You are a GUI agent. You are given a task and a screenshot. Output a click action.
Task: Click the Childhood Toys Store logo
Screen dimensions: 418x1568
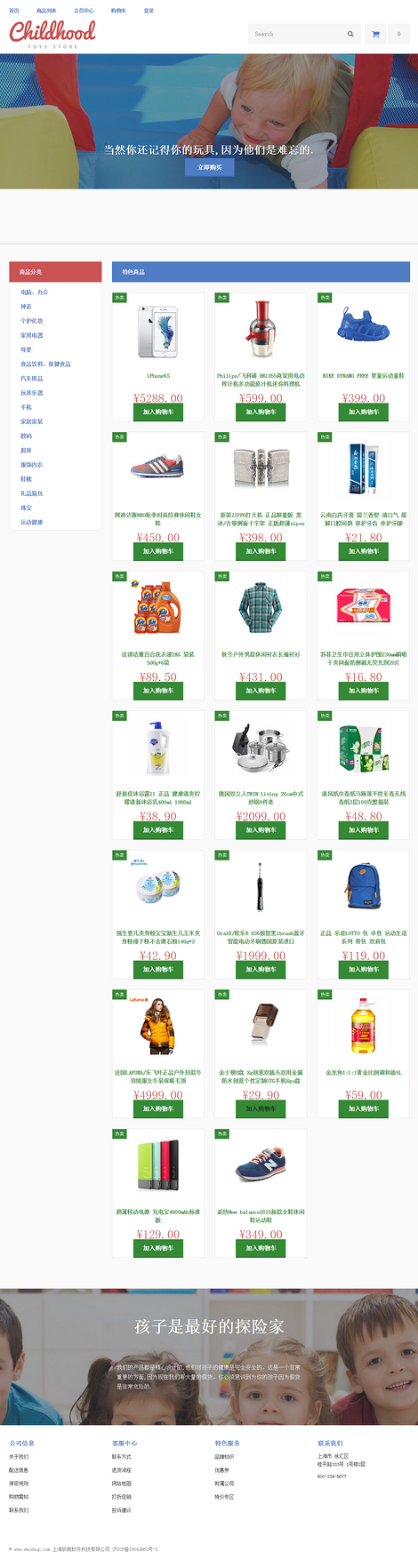pos(52,34)
